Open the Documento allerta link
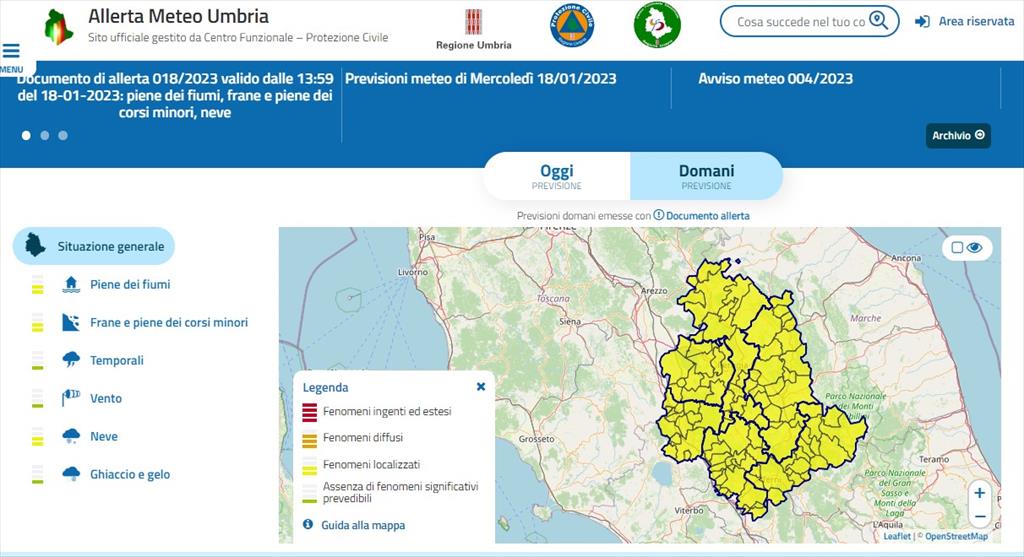Image resolution: width=1024 pixels, height=557 pixels. (x=707, y=216)
